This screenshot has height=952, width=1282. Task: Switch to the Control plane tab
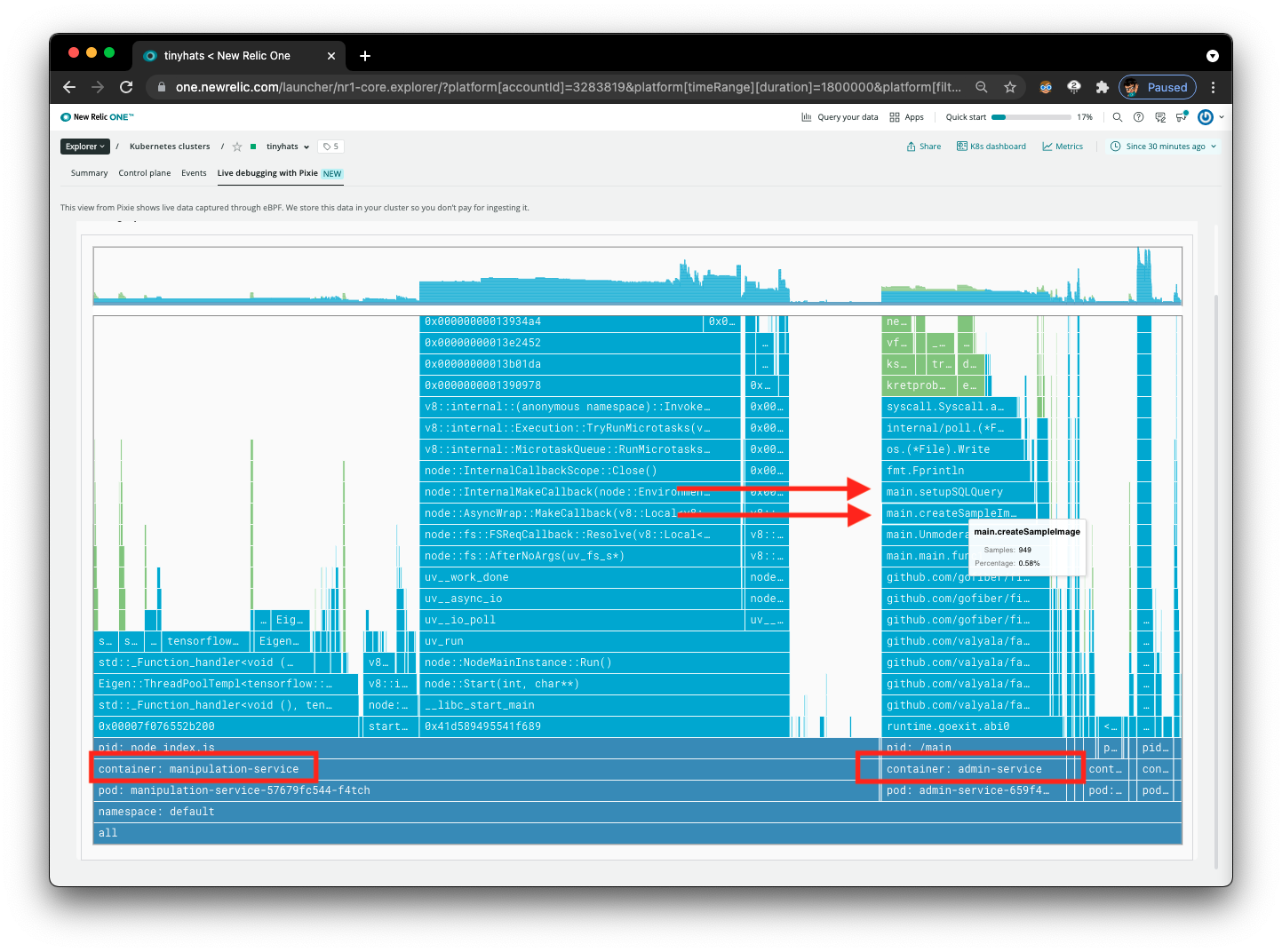145,173
